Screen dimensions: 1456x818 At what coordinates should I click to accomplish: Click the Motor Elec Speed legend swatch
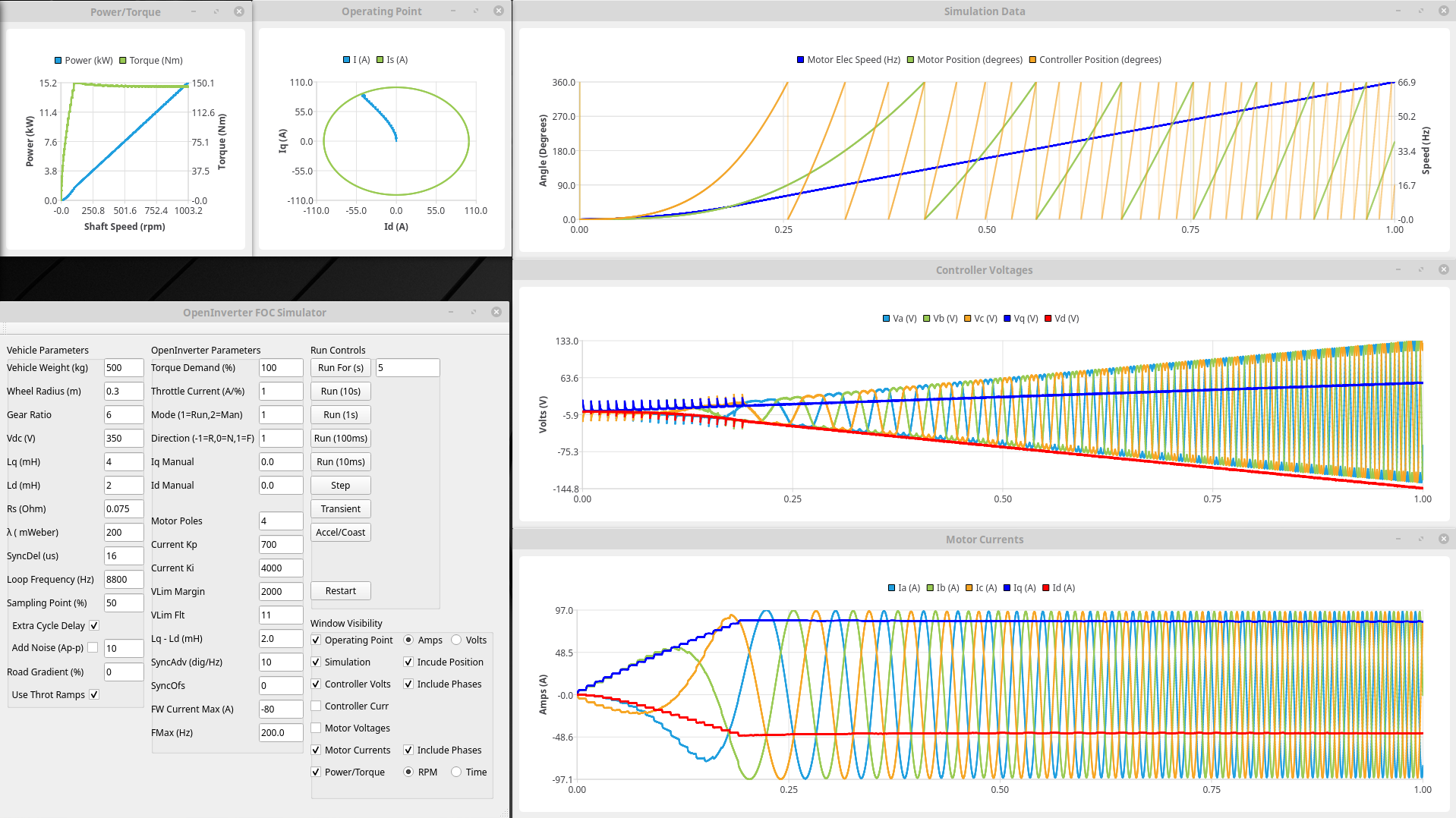pyautogui.click(x=800, y=60)
